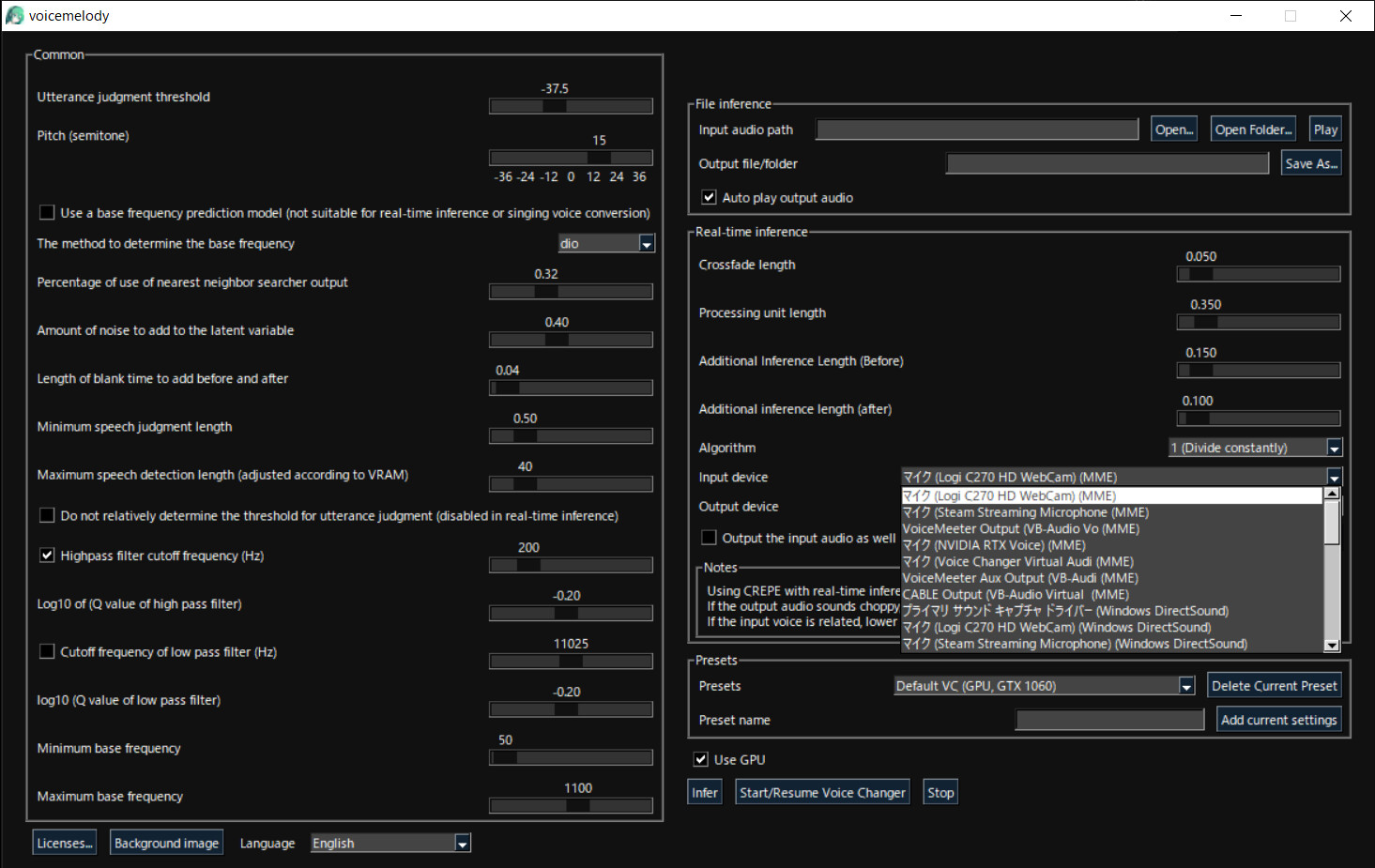Open the Algorithm dropdown
The height and width of the screenshot is (868, 1375).
pos(1334,448)
